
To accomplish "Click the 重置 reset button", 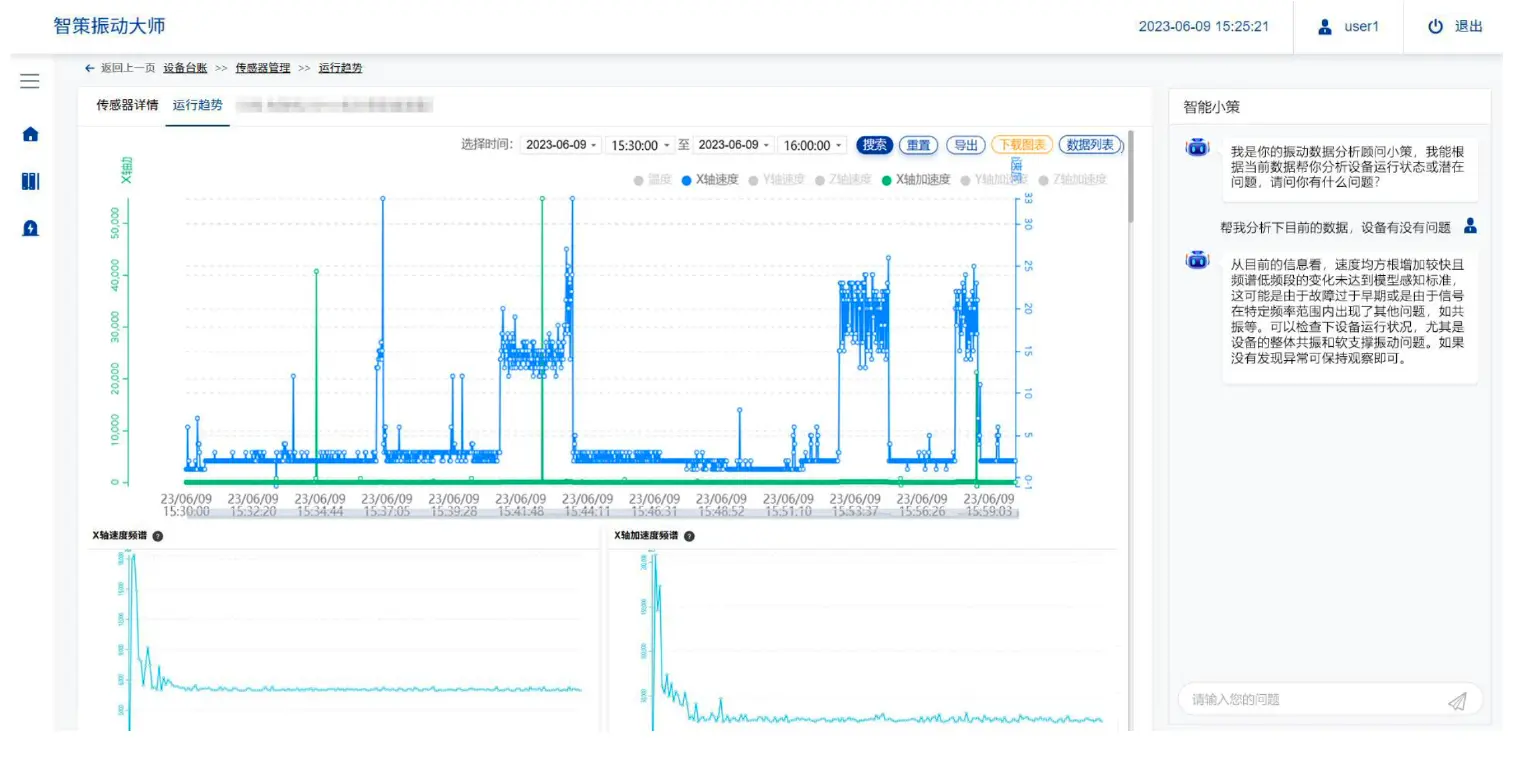I will tap(918, 145).
